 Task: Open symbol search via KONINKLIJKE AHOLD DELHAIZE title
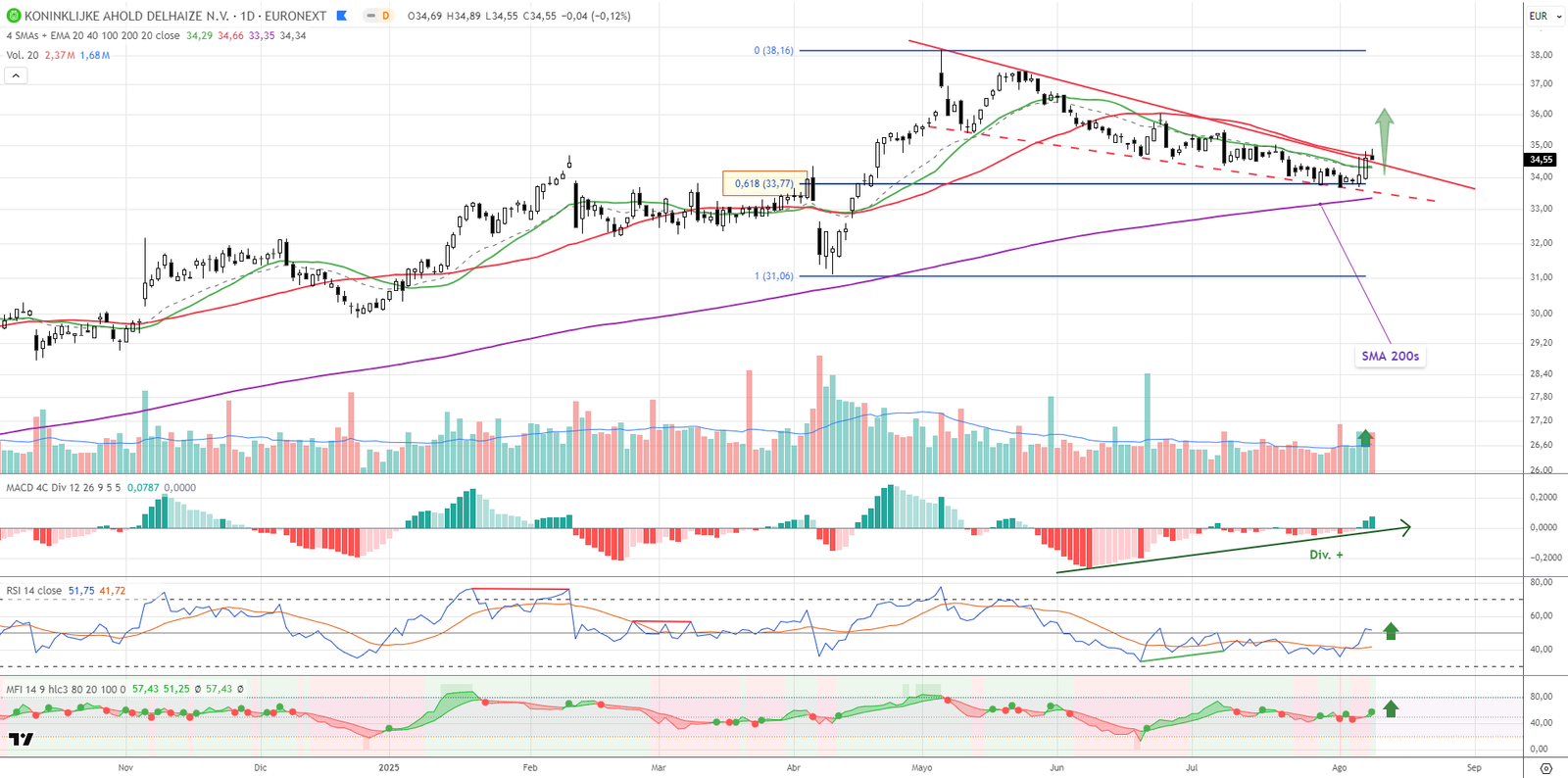click(127, 16)
